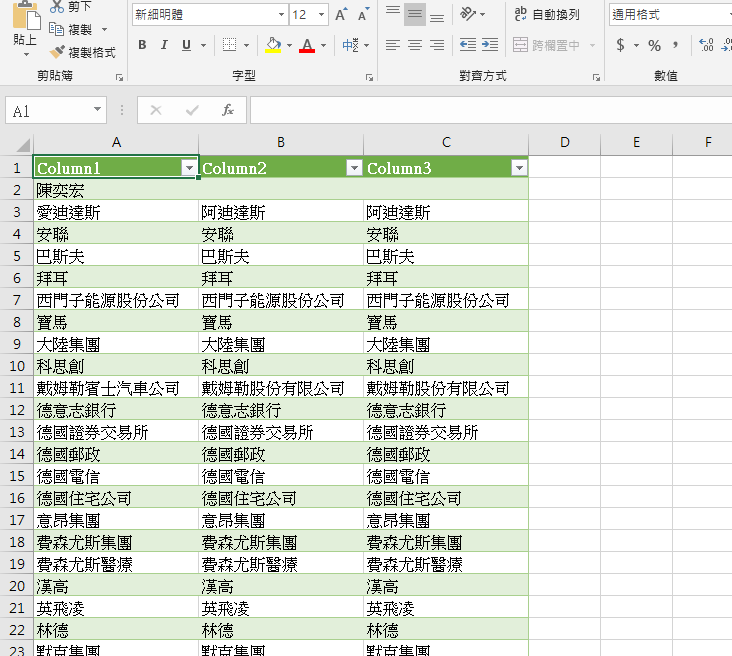732x656 pixels.
Task: Select cell A3 愛迪達斯
Action: point(116,212)
